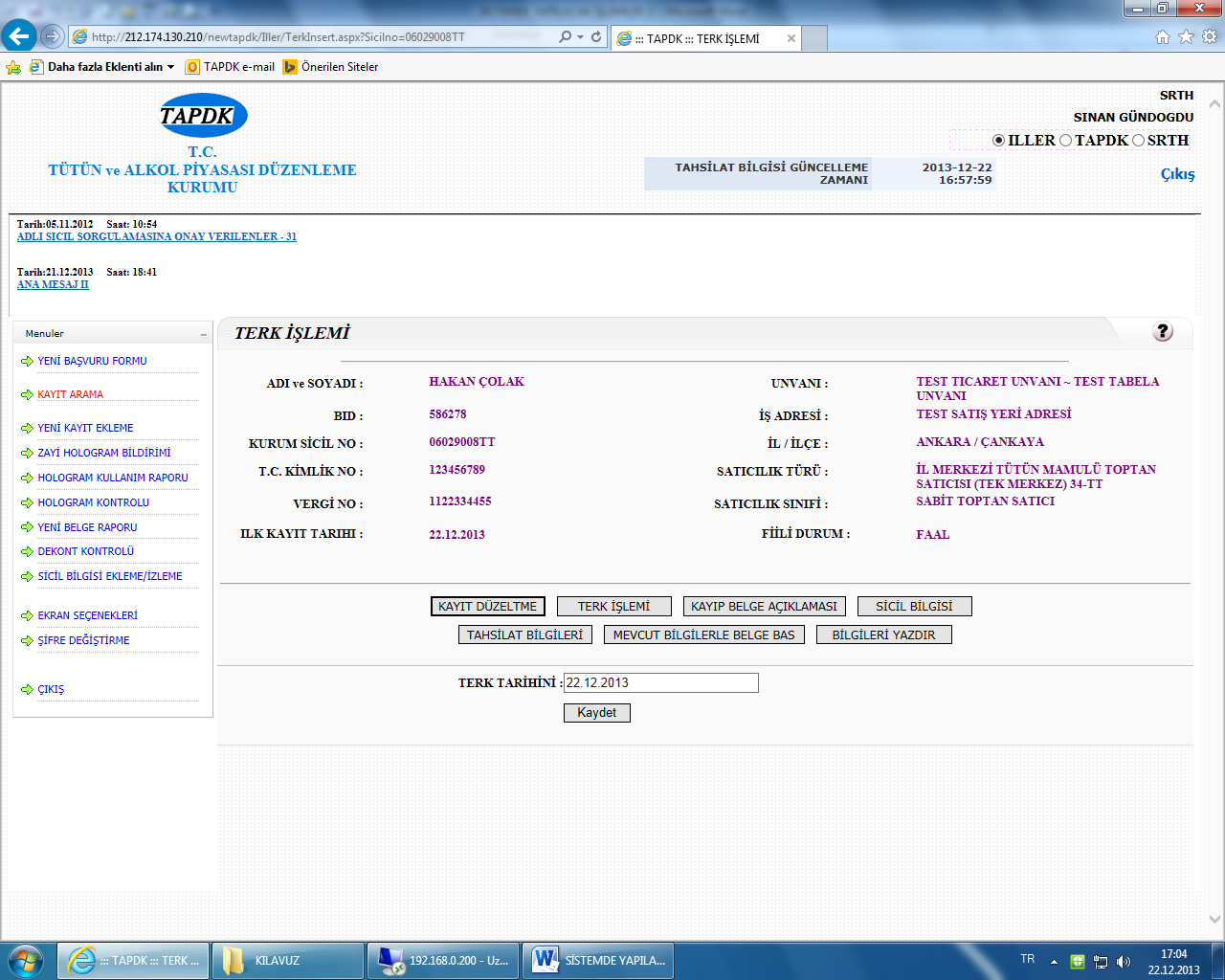Open EKRAN SEÇENEKLERİ menu item
1225x980 pixels.
click(x=87, y=615)
